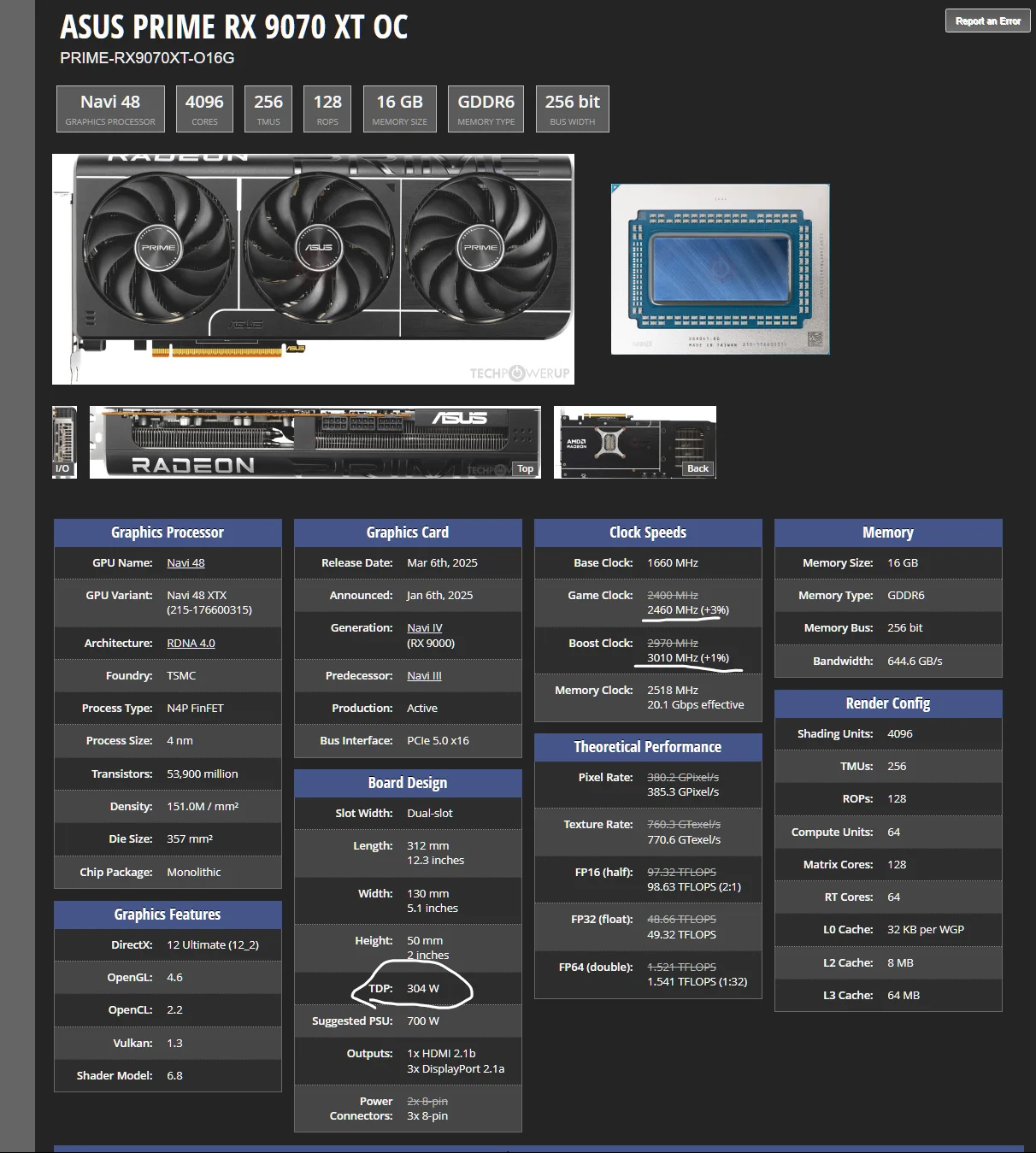Click the 256 TMUs badge
1036x1153 pixels.
click(268, 109)
